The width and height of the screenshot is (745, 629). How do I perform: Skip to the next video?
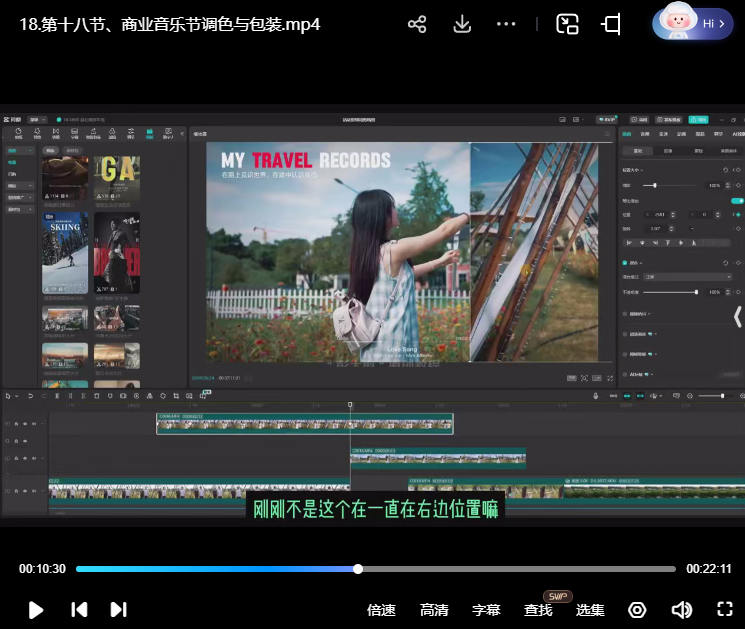click(x=118, y=609)
